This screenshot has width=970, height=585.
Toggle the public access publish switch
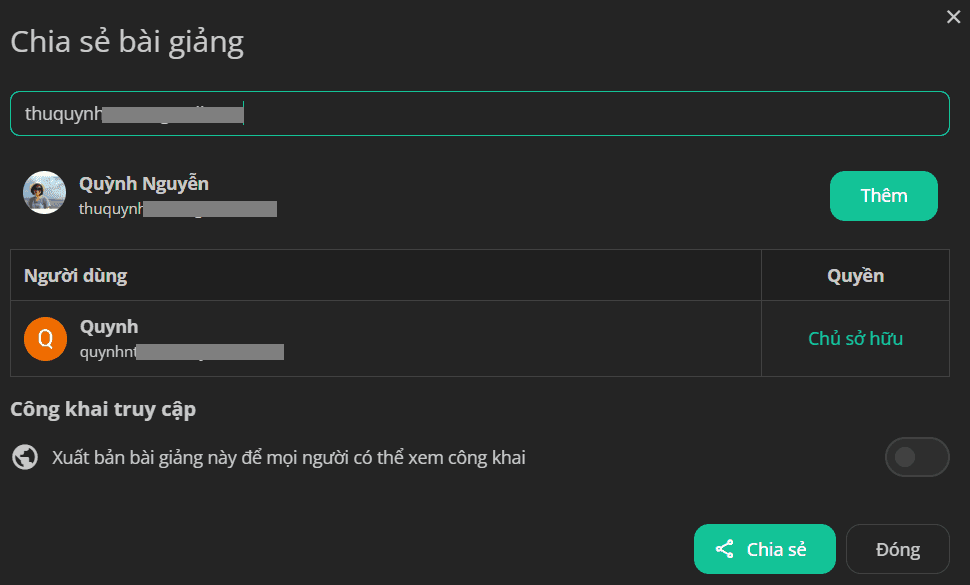point(917,457)
